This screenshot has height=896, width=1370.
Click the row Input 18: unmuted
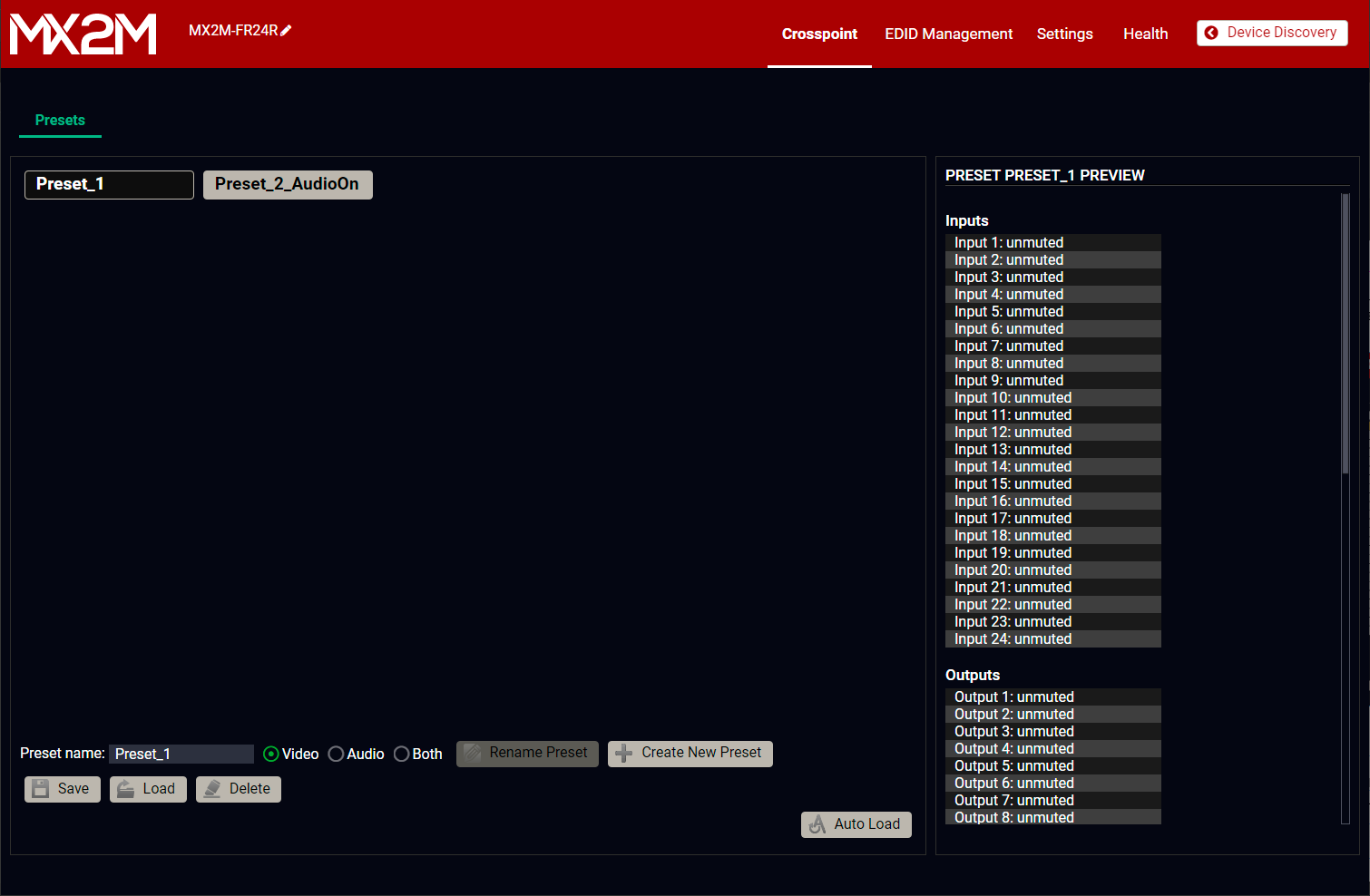tap(1053, 536)
